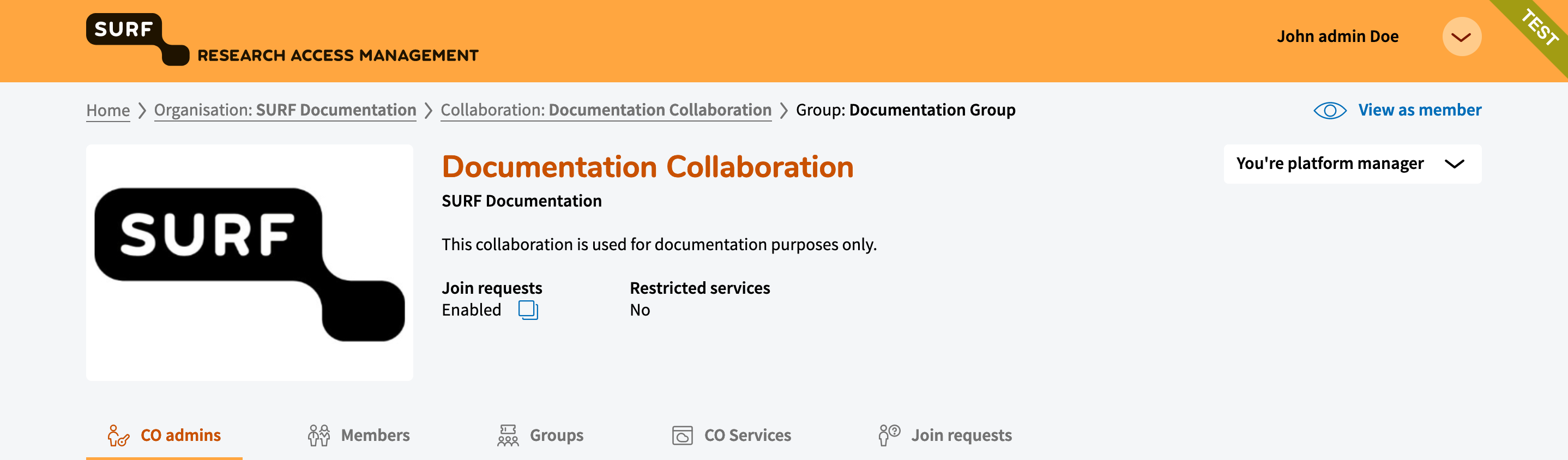This screenshot has height=460, width=1568.
Task: Open the Organisation: SURF Documentation breadcrumb
Action: coord(285,110)
